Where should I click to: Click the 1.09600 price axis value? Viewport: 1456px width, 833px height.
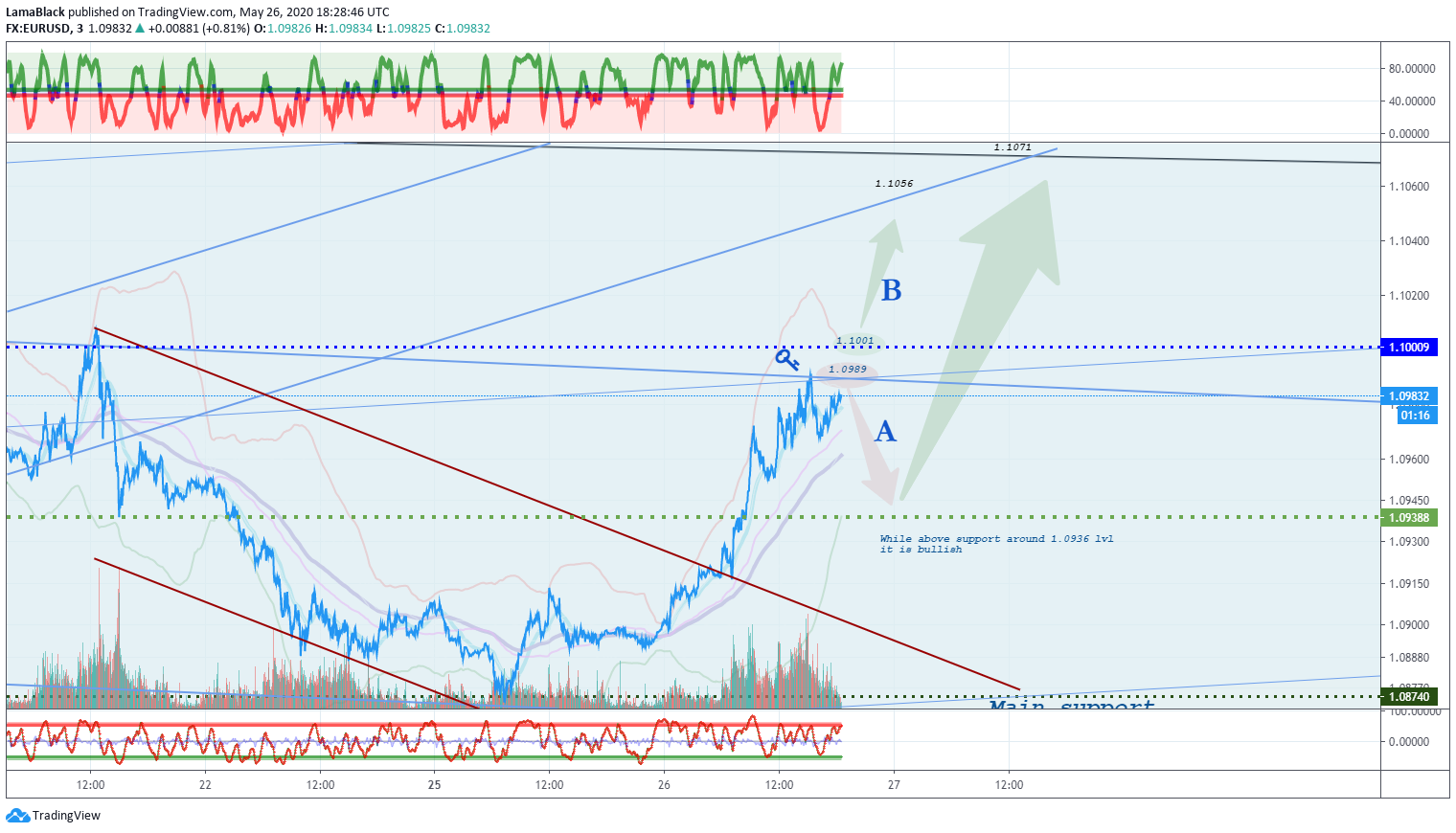(x=1409, y=460)
